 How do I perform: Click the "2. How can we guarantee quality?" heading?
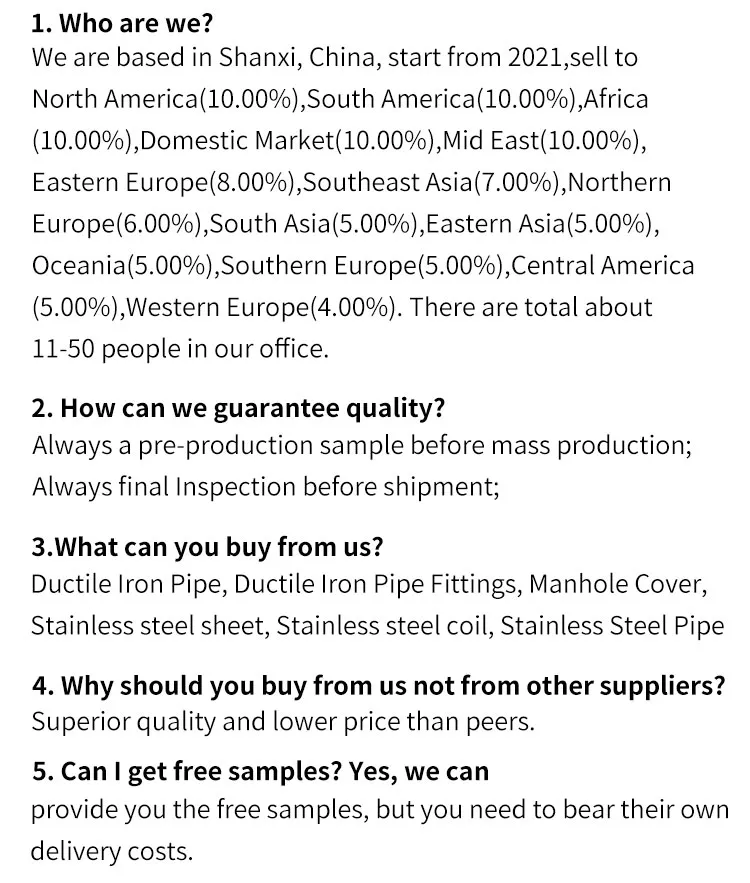238,408
